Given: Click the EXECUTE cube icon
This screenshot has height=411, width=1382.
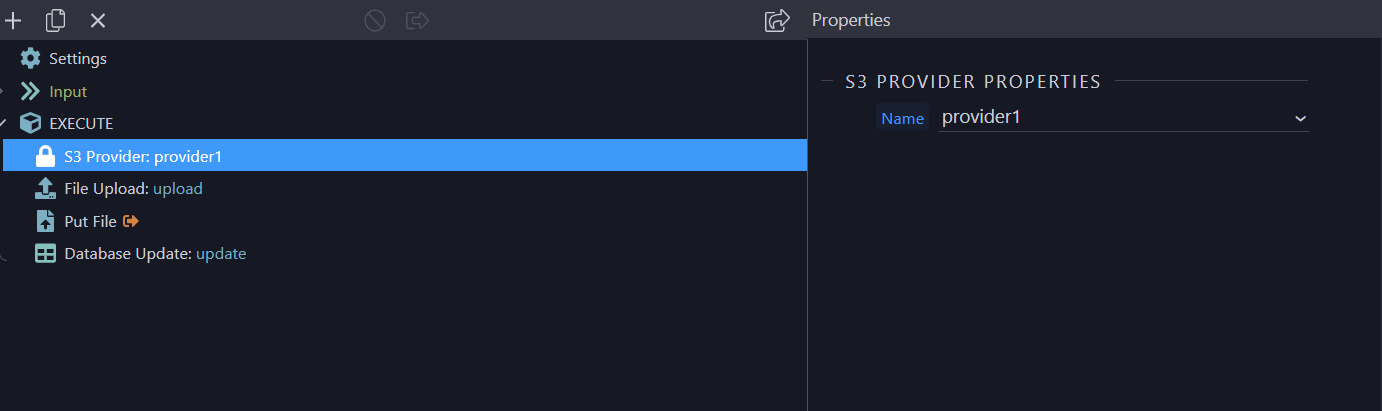Looking at the screenshot, I should (31, 123).
